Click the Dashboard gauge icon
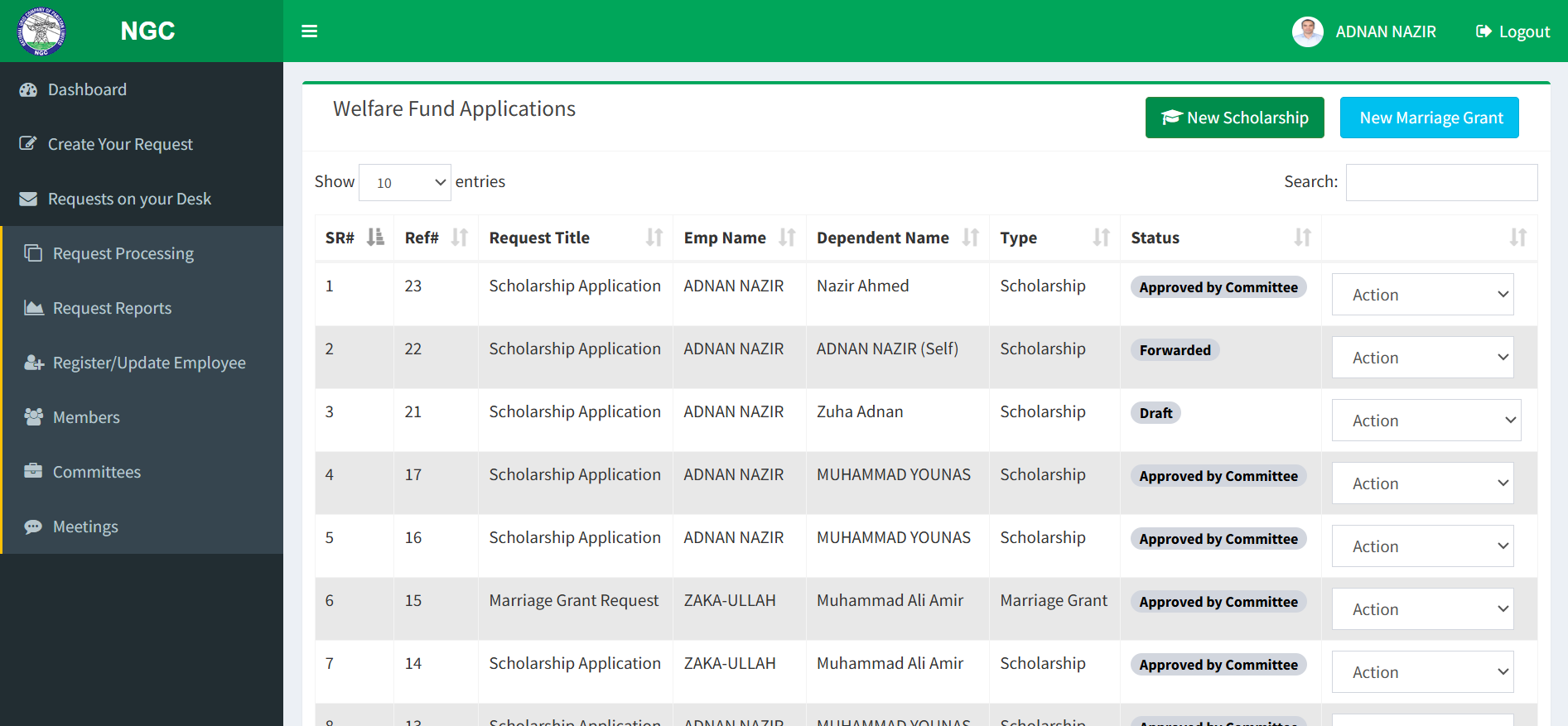Screen dimensions: 1568x726 tap(28, 90)
